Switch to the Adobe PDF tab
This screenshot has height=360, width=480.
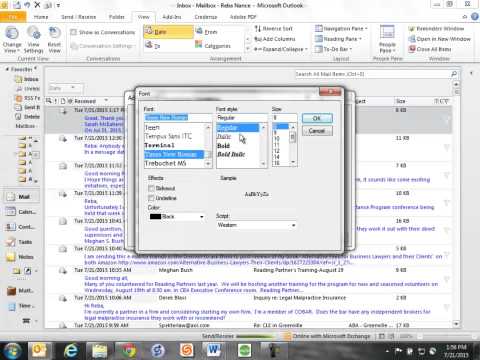[243, 17]
